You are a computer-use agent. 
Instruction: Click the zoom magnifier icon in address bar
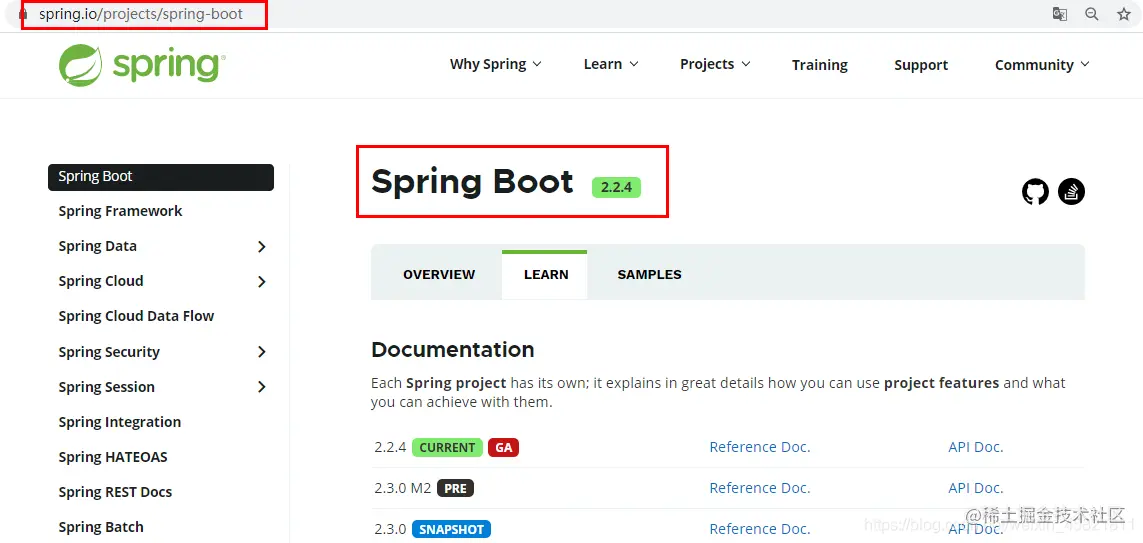(x=1091, y=14)
